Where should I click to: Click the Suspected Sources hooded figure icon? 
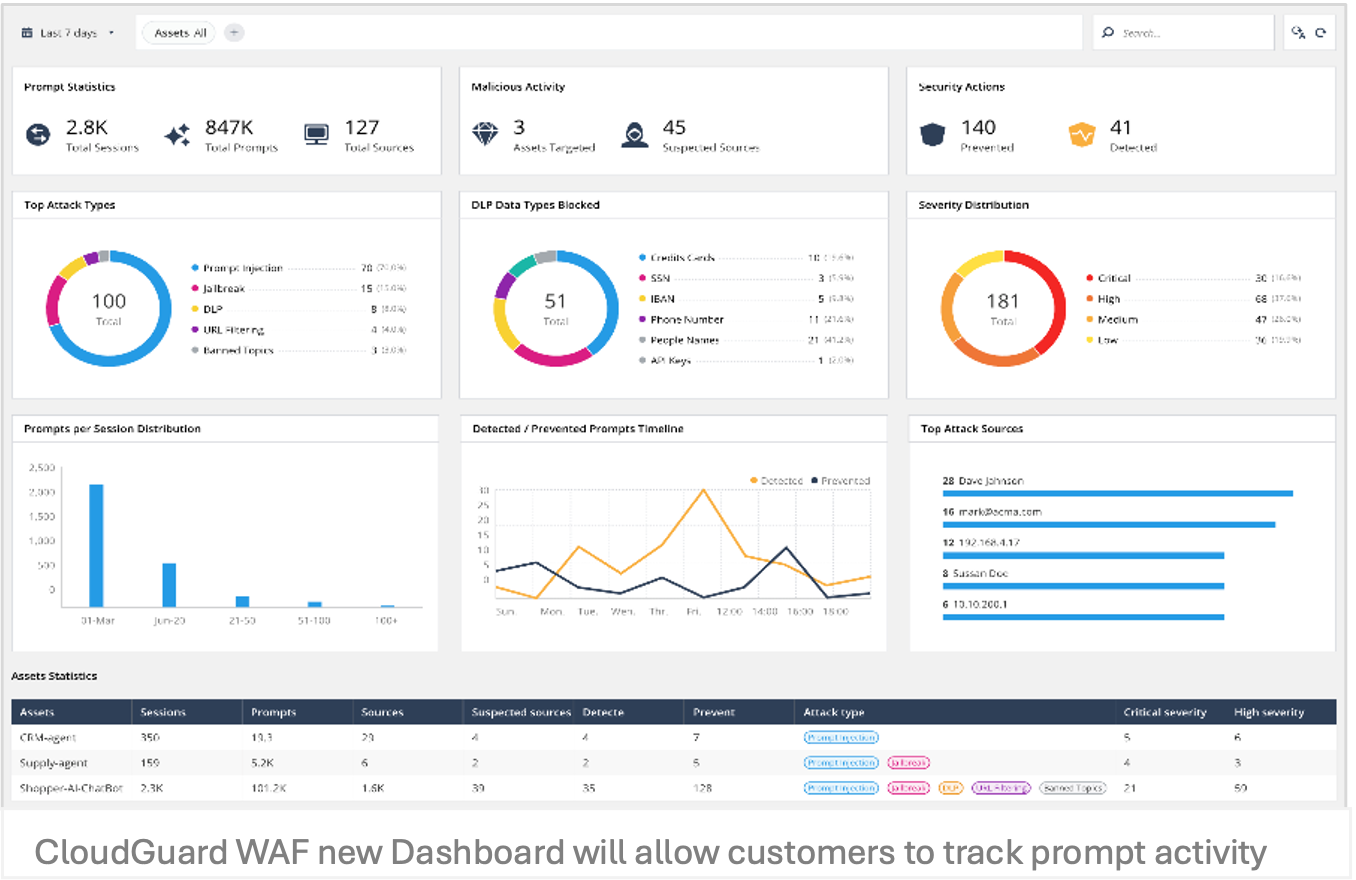point(634,135)
